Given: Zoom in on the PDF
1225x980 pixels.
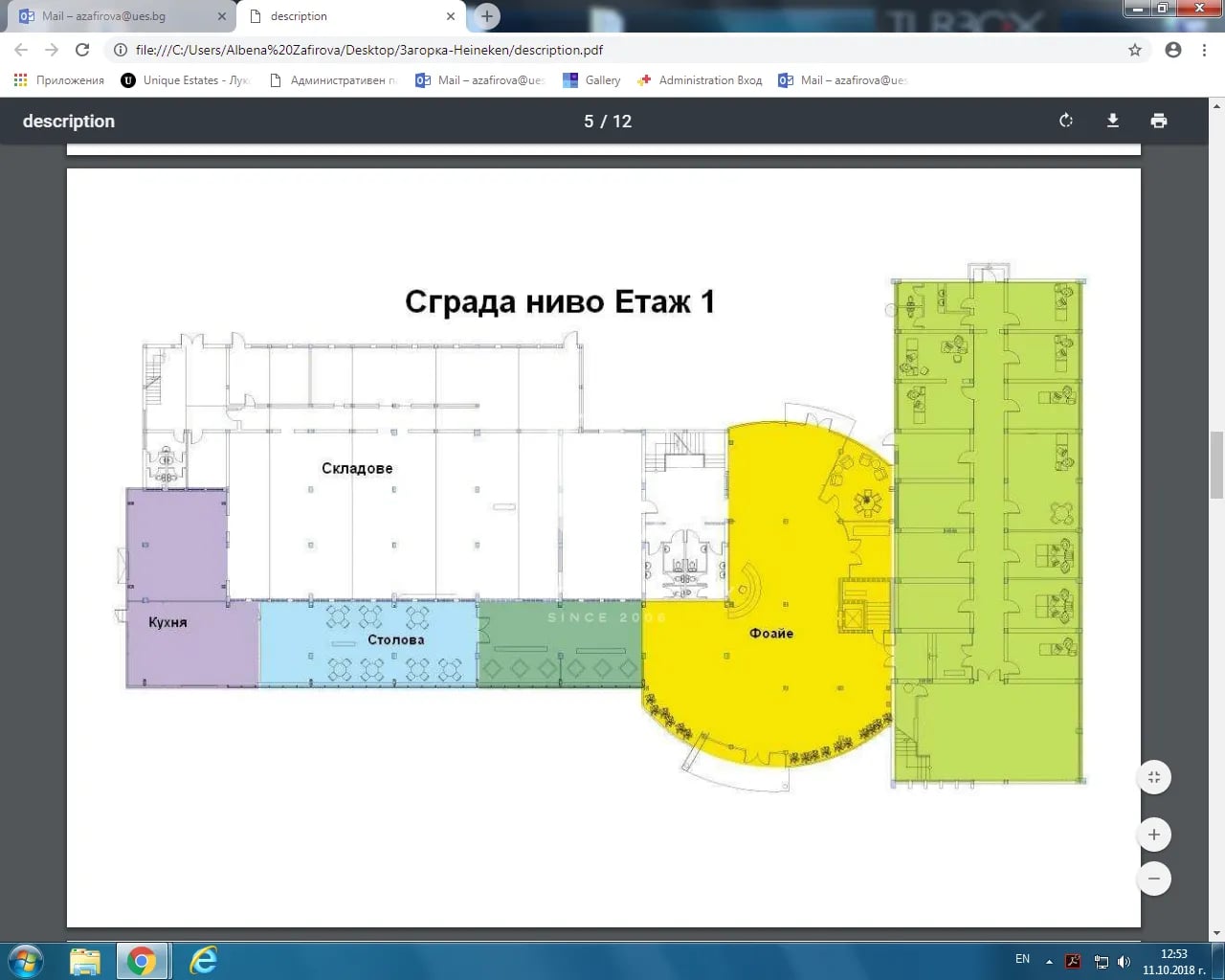Looking at the screenshot, I should point(1154,835).
